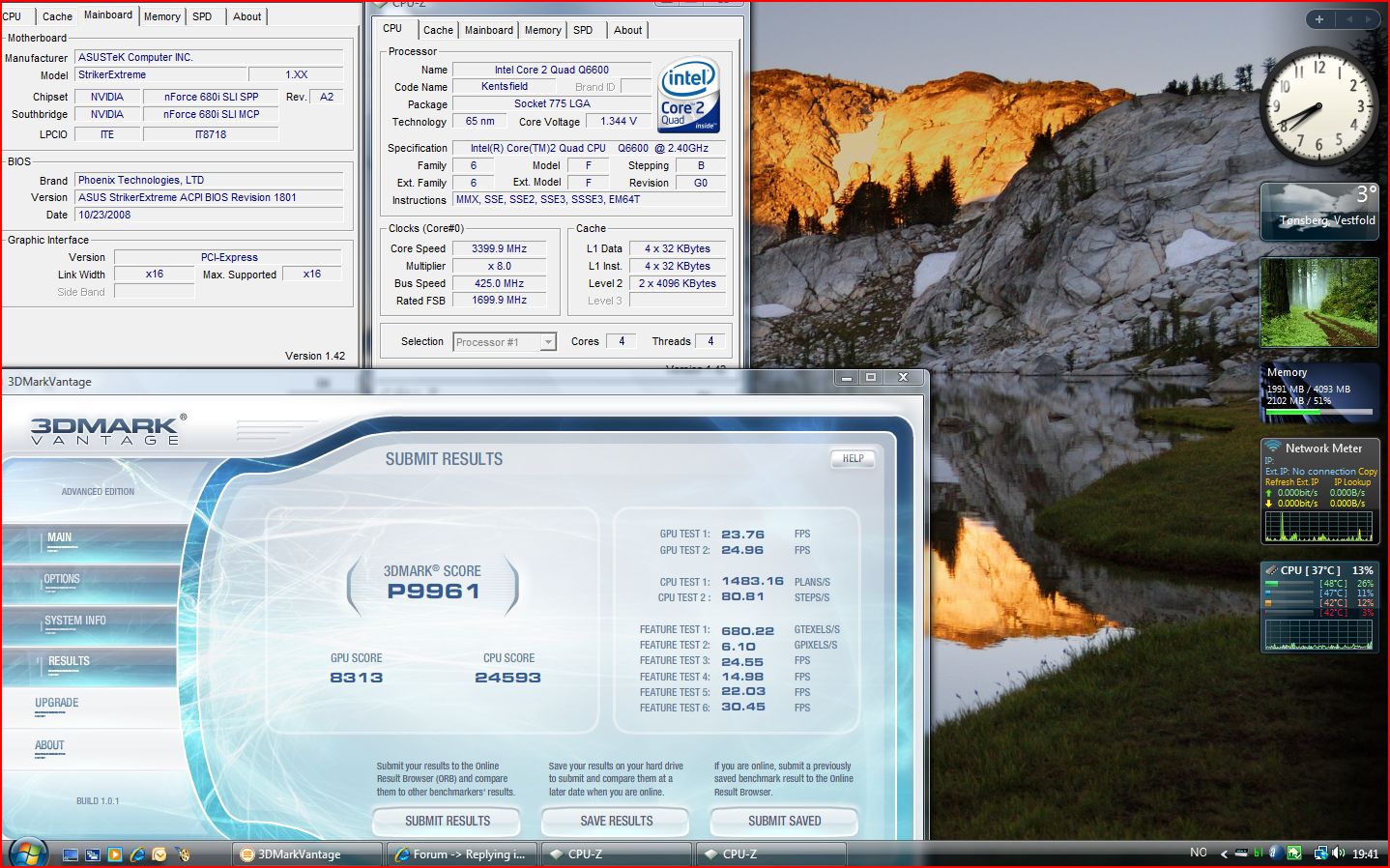The height and width of the screenshot is (868, 1390).
Task: Click BIOS Date field 10/23/2008
Action: 209,215
